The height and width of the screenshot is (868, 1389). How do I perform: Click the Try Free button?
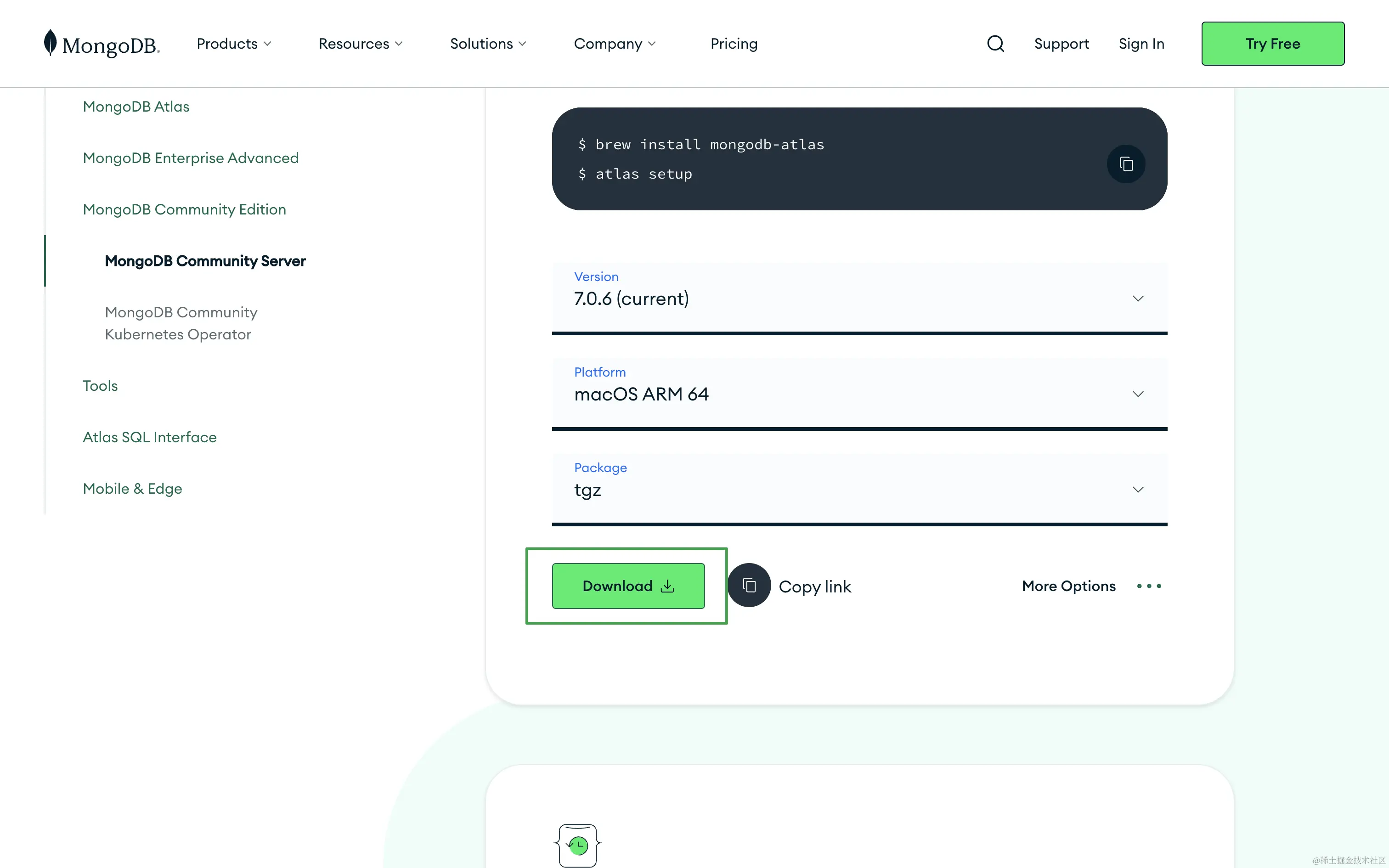(1272, 44)
